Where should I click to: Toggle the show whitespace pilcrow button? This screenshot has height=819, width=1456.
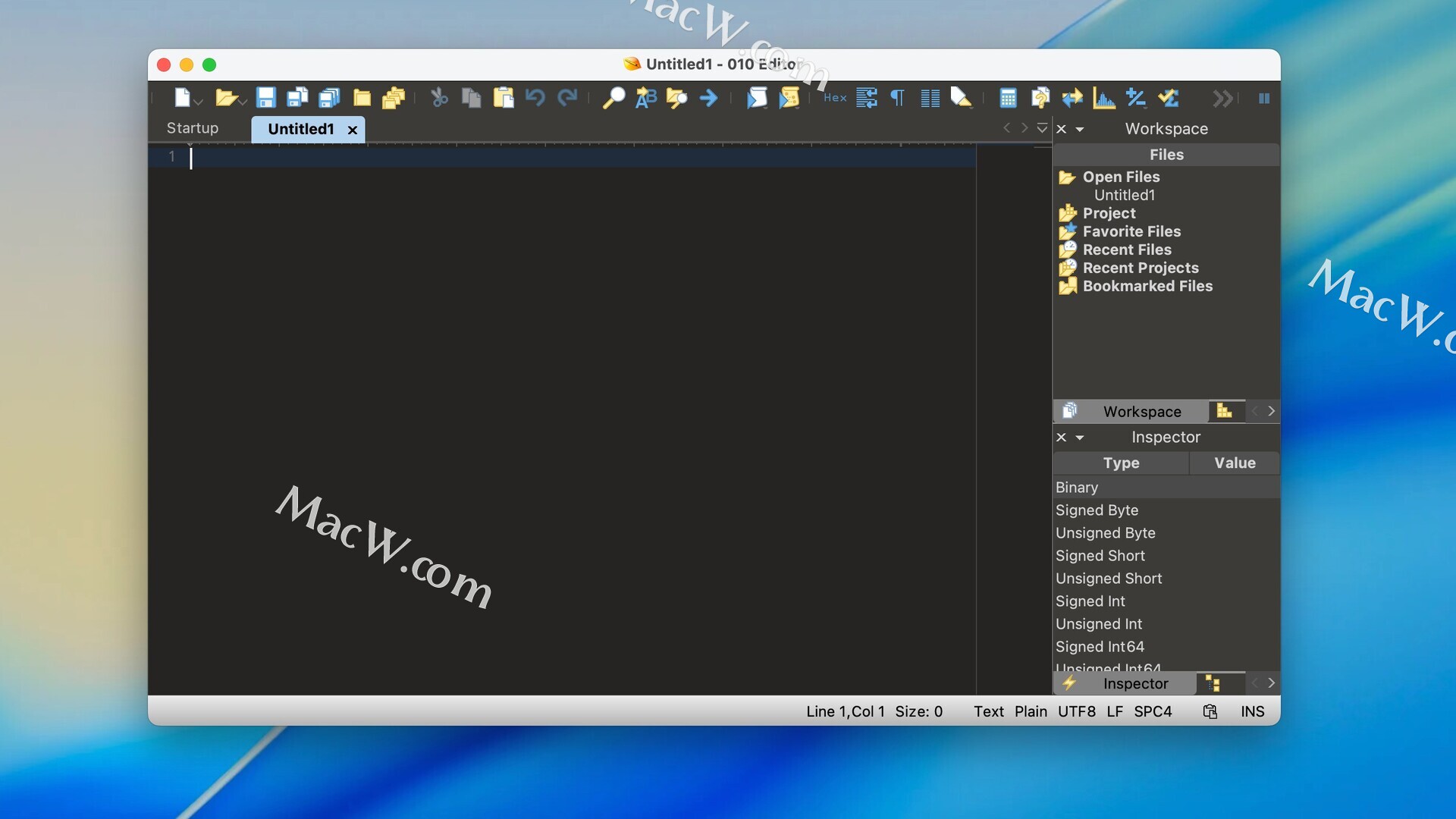point(897,98)
